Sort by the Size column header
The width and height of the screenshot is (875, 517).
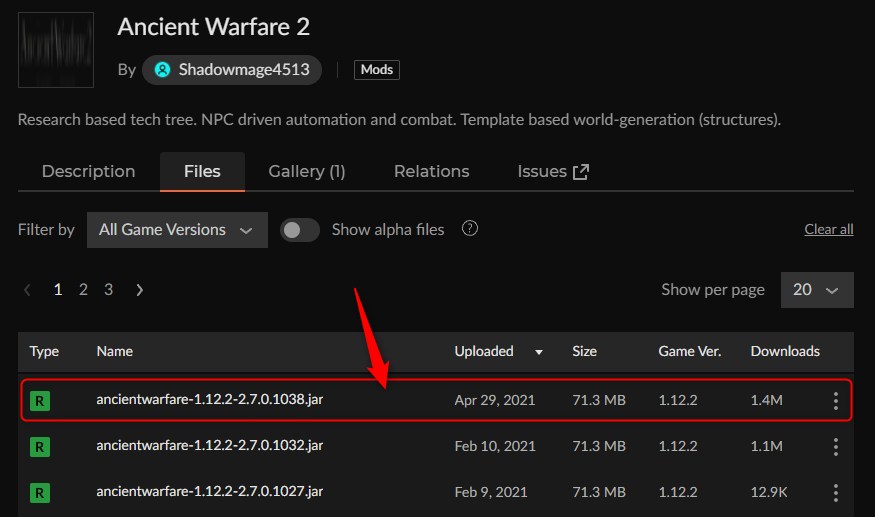tap(584, 351)
